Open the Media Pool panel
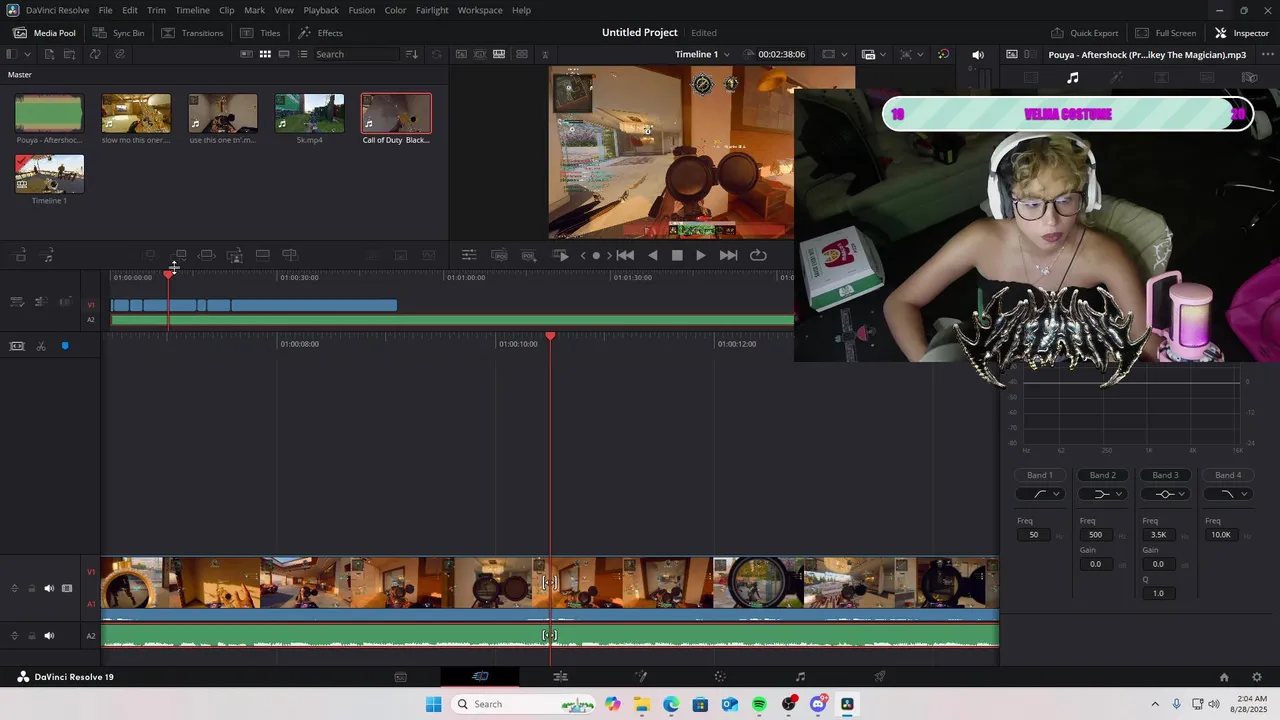This screenshot has width=1280, height=720. click(x=45, y=33)
